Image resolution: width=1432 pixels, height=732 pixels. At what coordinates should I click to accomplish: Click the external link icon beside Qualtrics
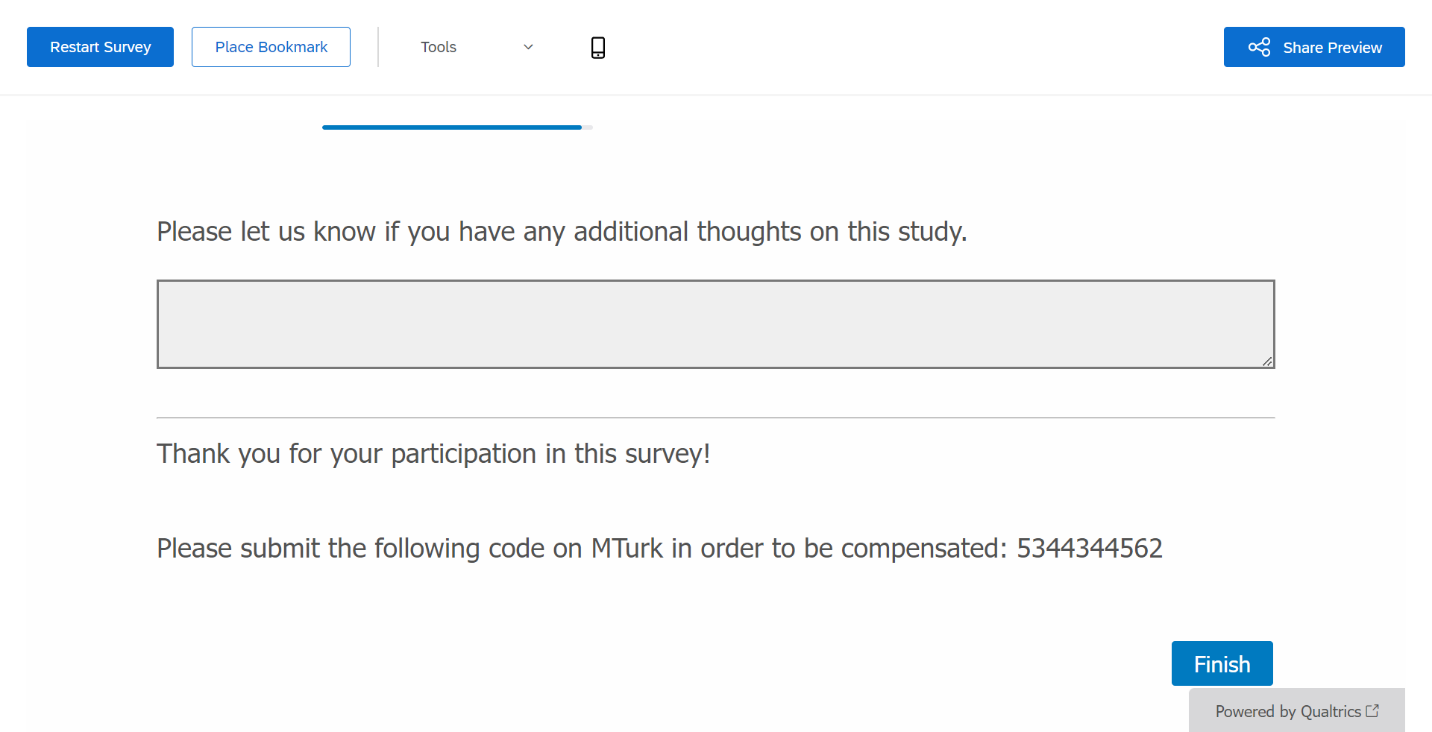click(x=1373, y=711)
